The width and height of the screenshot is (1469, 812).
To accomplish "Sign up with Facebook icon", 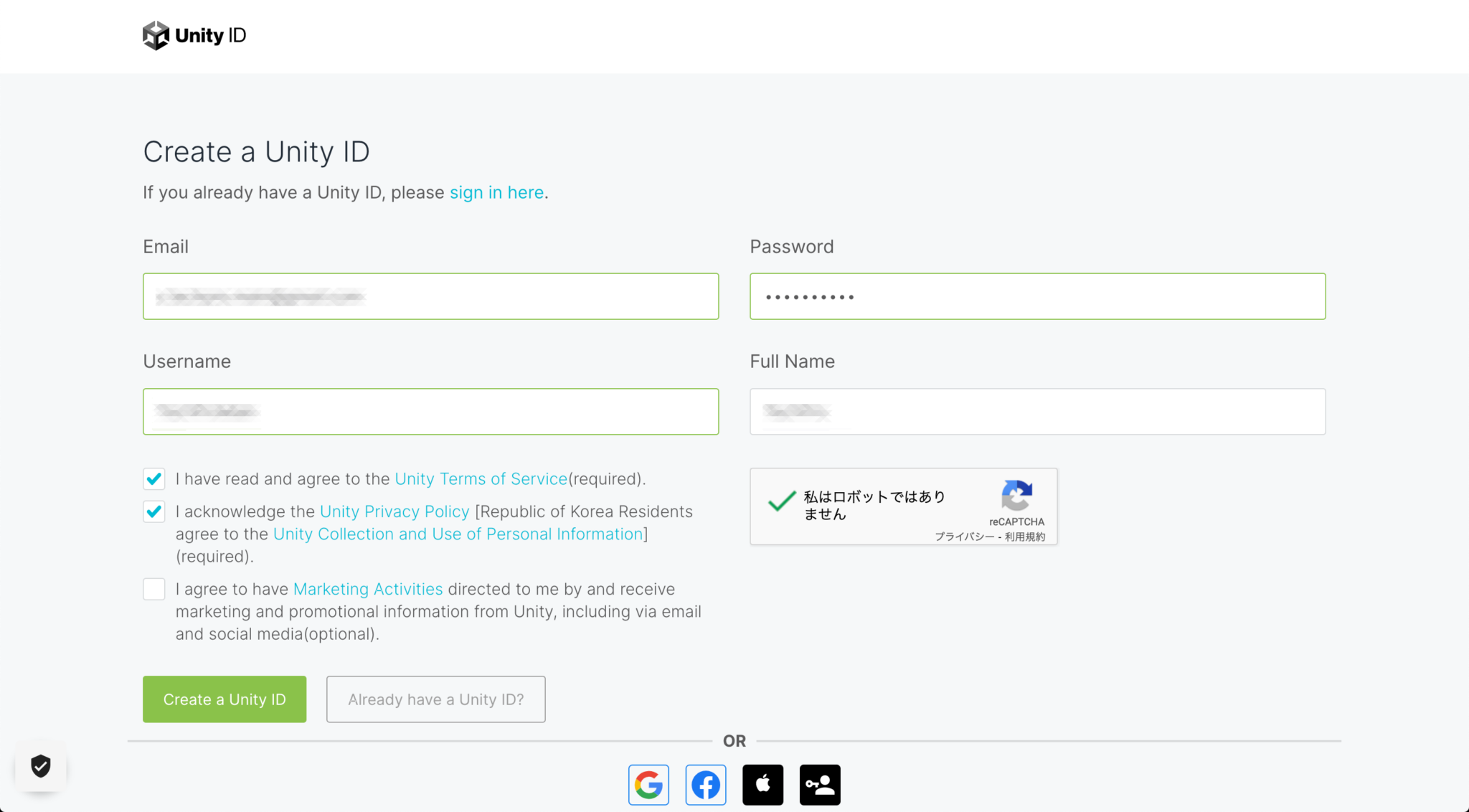I will 706,785.
